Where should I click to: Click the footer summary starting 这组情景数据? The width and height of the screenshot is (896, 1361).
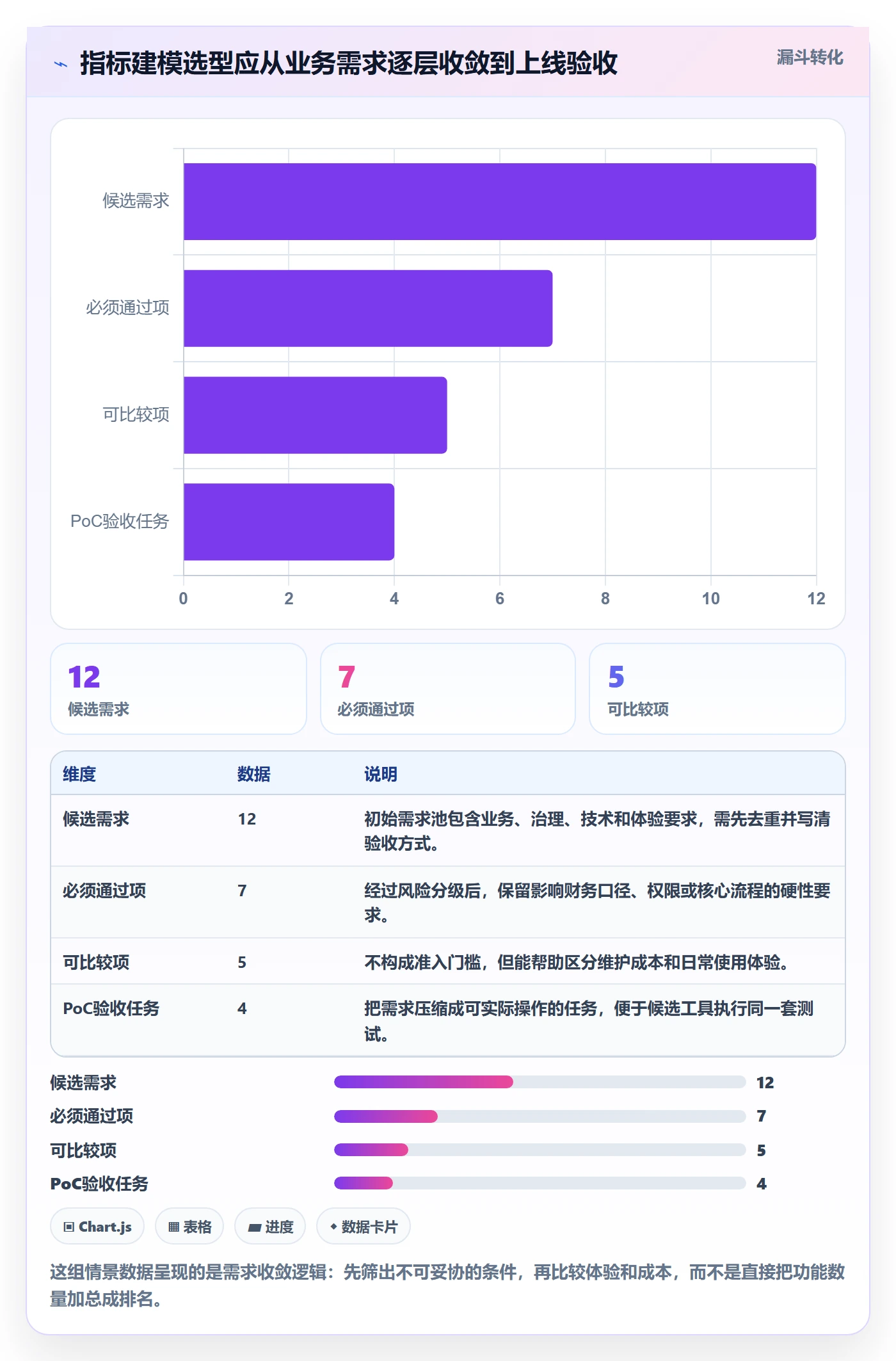pyautogui.click(x=448, y=1285)
